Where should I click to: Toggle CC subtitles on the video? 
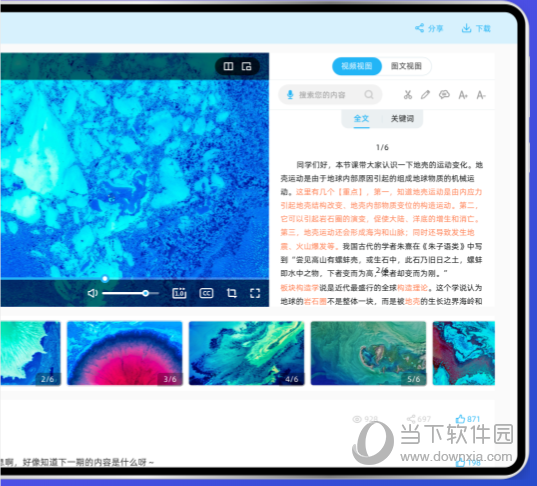206,293
